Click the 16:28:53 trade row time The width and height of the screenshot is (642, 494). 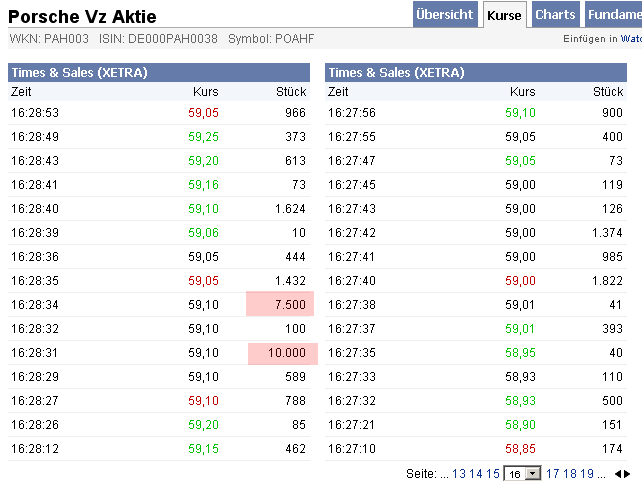click(x=35, y=113)
